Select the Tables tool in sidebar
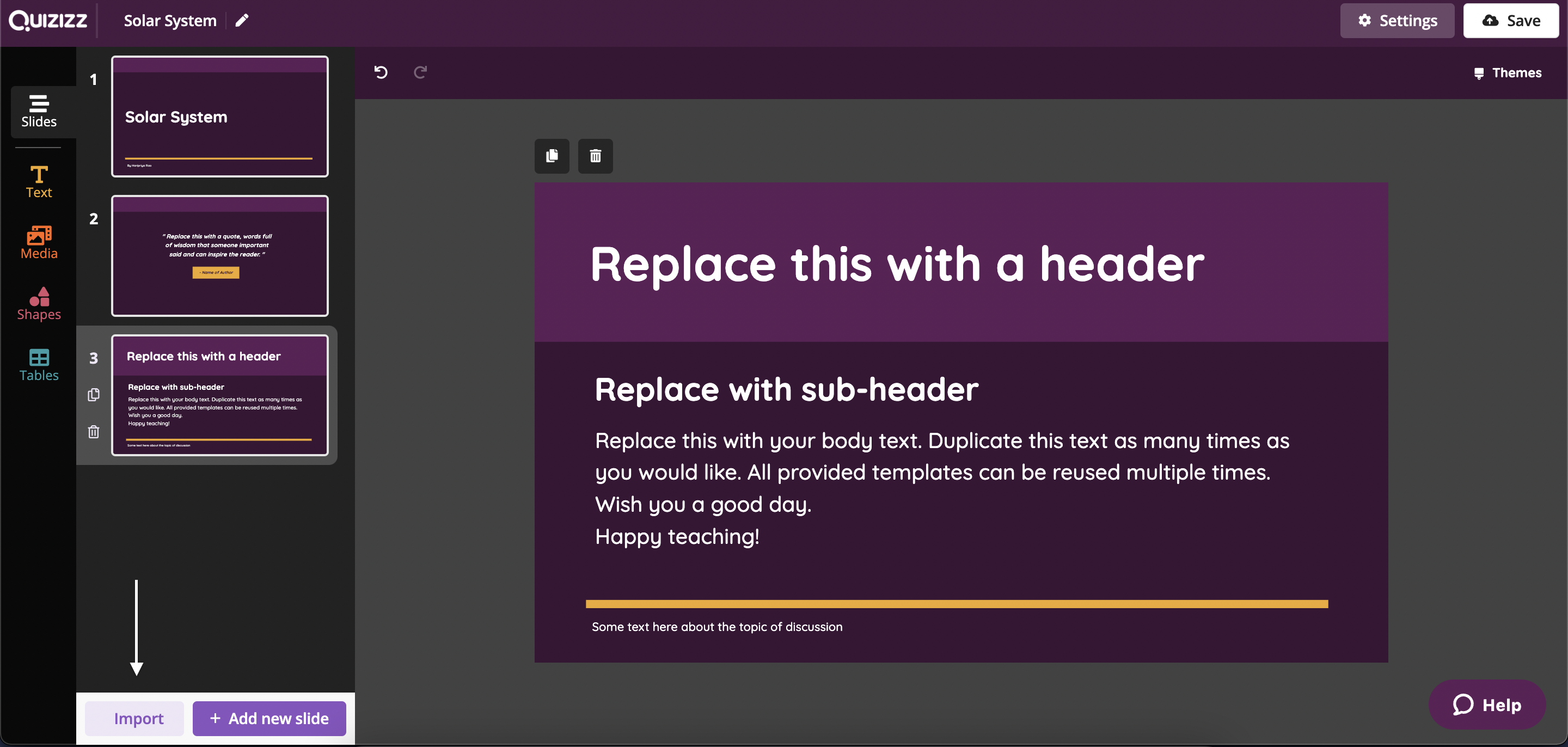Image resolution: width=1568 pixels, height=747 pixels. click(38, 364)
